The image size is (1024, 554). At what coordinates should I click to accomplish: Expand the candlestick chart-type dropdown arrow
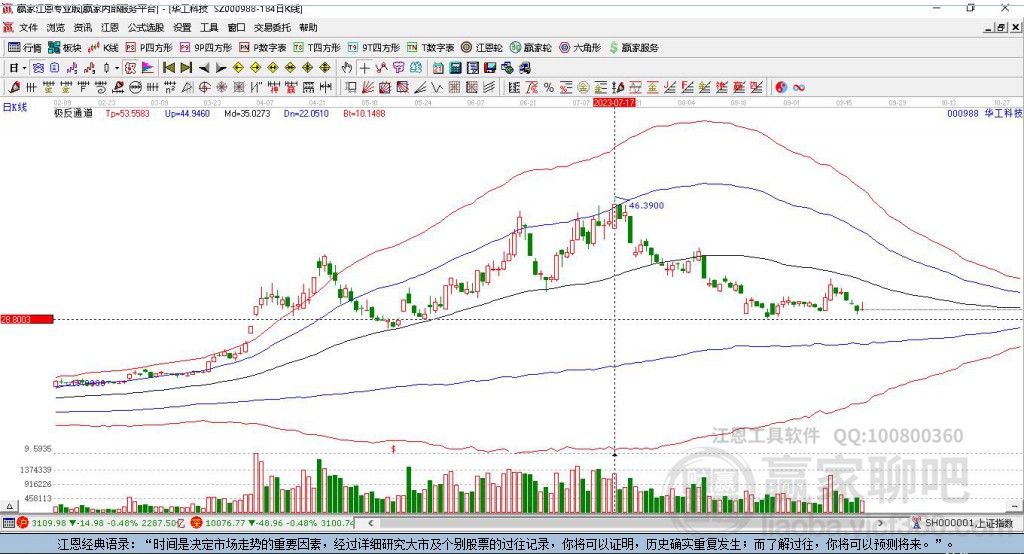pyautogui.click(x=117, y=68)
